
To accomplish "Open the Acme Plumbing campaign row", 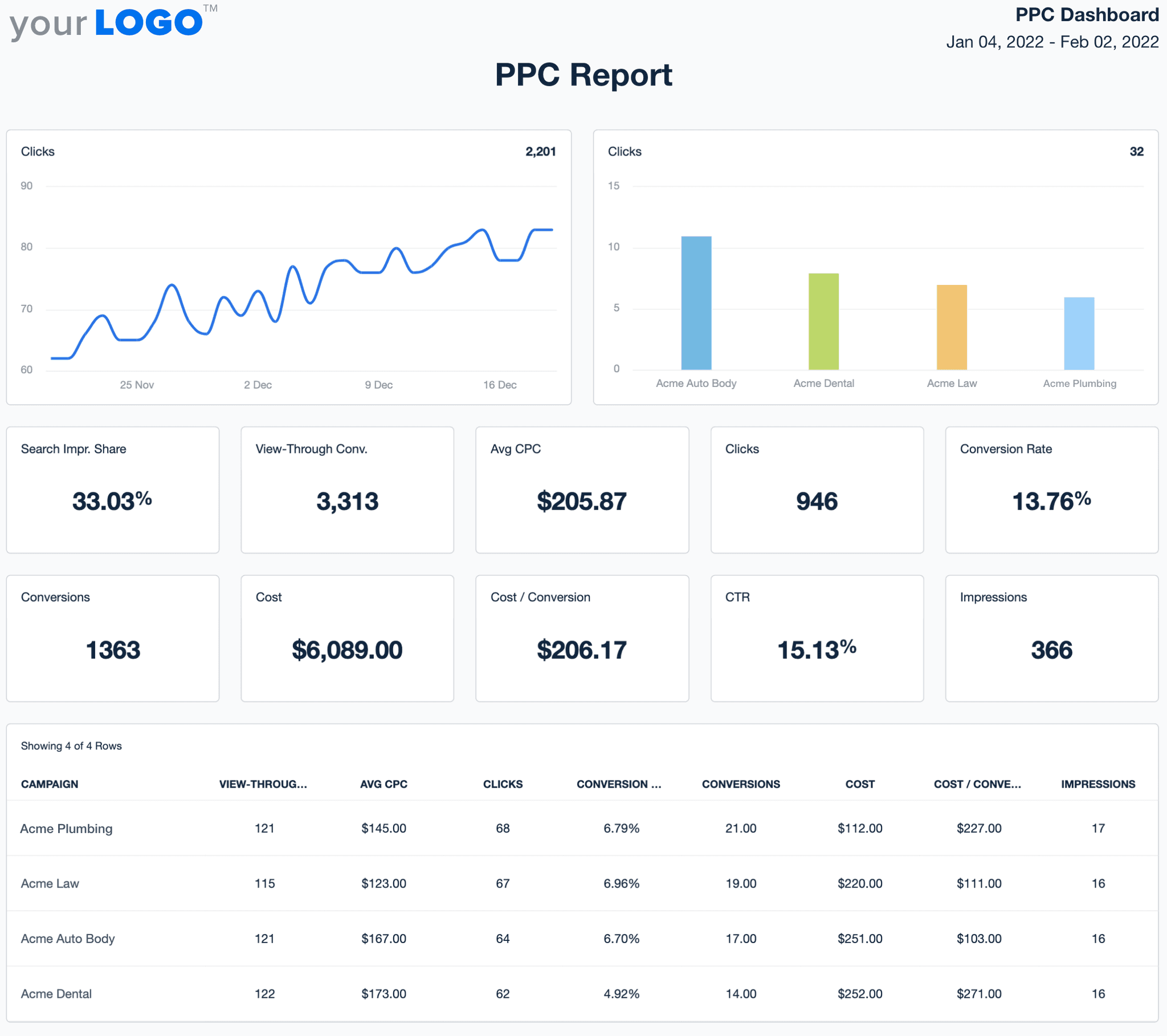I will (66, 828).
